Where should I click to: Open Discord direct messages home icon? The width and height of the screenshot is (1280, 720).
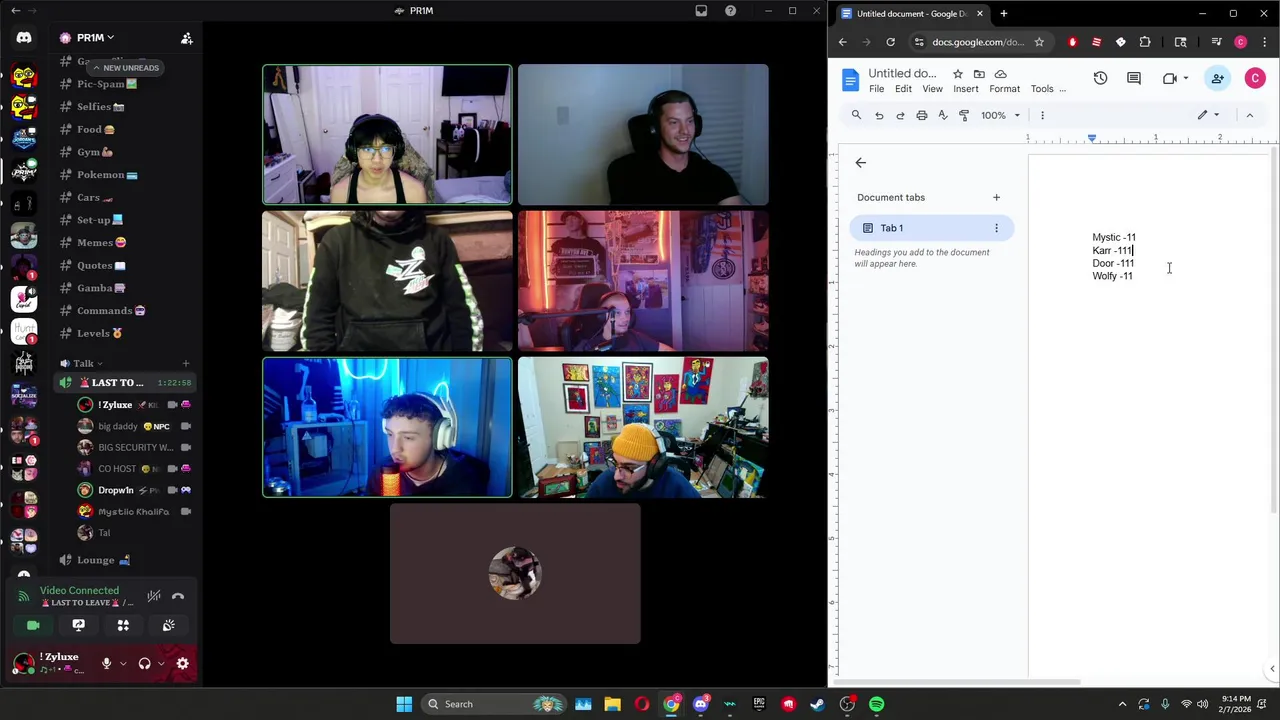[x=24, y=38]
